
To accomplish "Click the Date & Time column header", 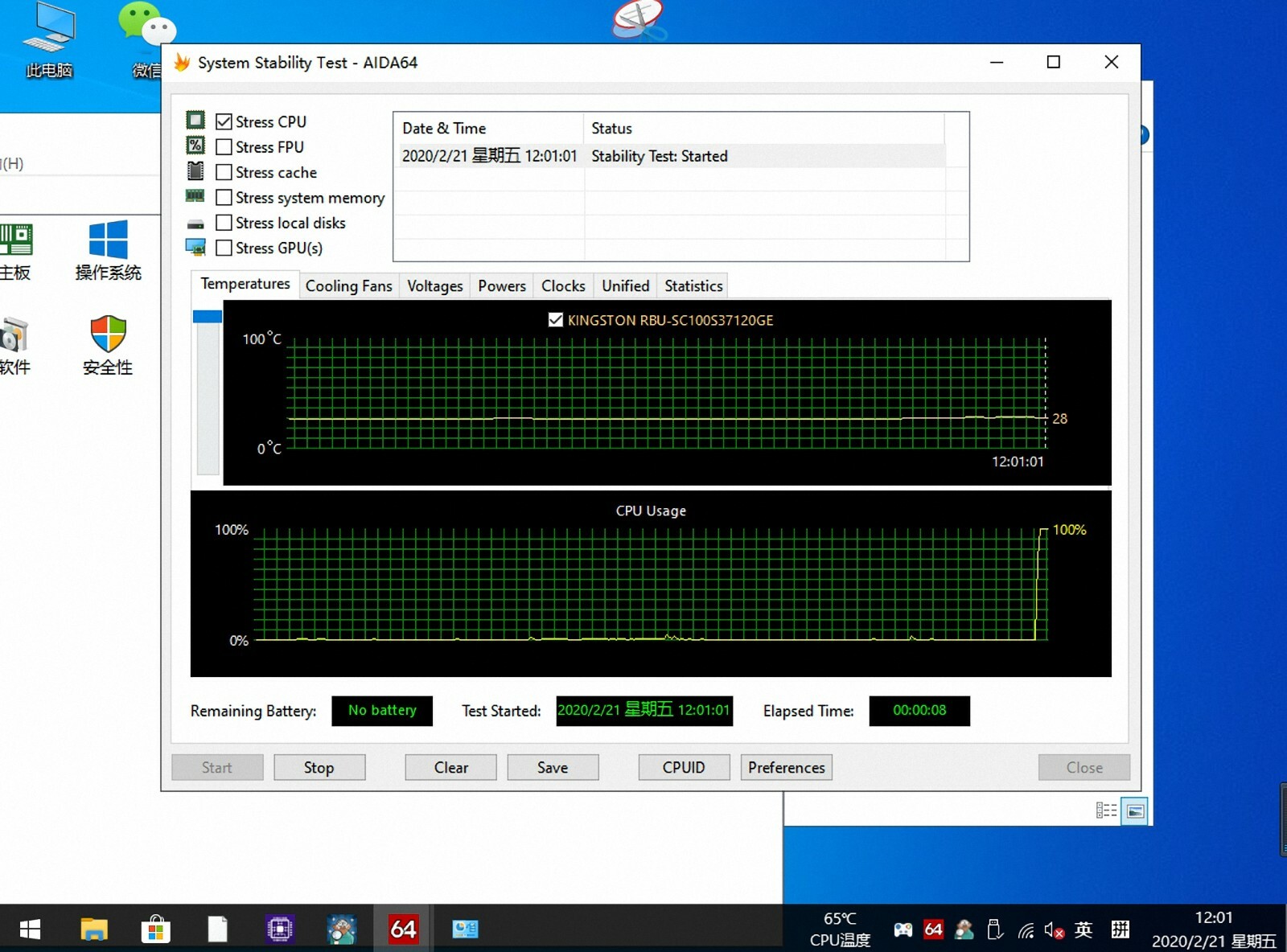I will (488, 128).
